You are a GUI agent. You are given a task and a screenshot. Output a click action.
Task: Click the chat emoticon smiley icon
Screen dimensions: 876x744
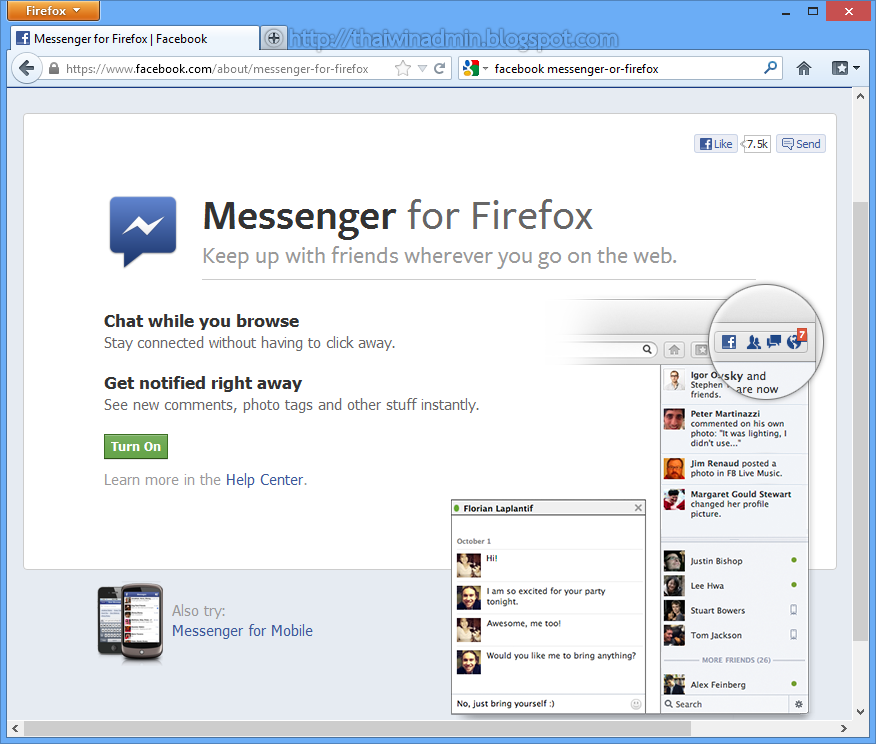636,704
